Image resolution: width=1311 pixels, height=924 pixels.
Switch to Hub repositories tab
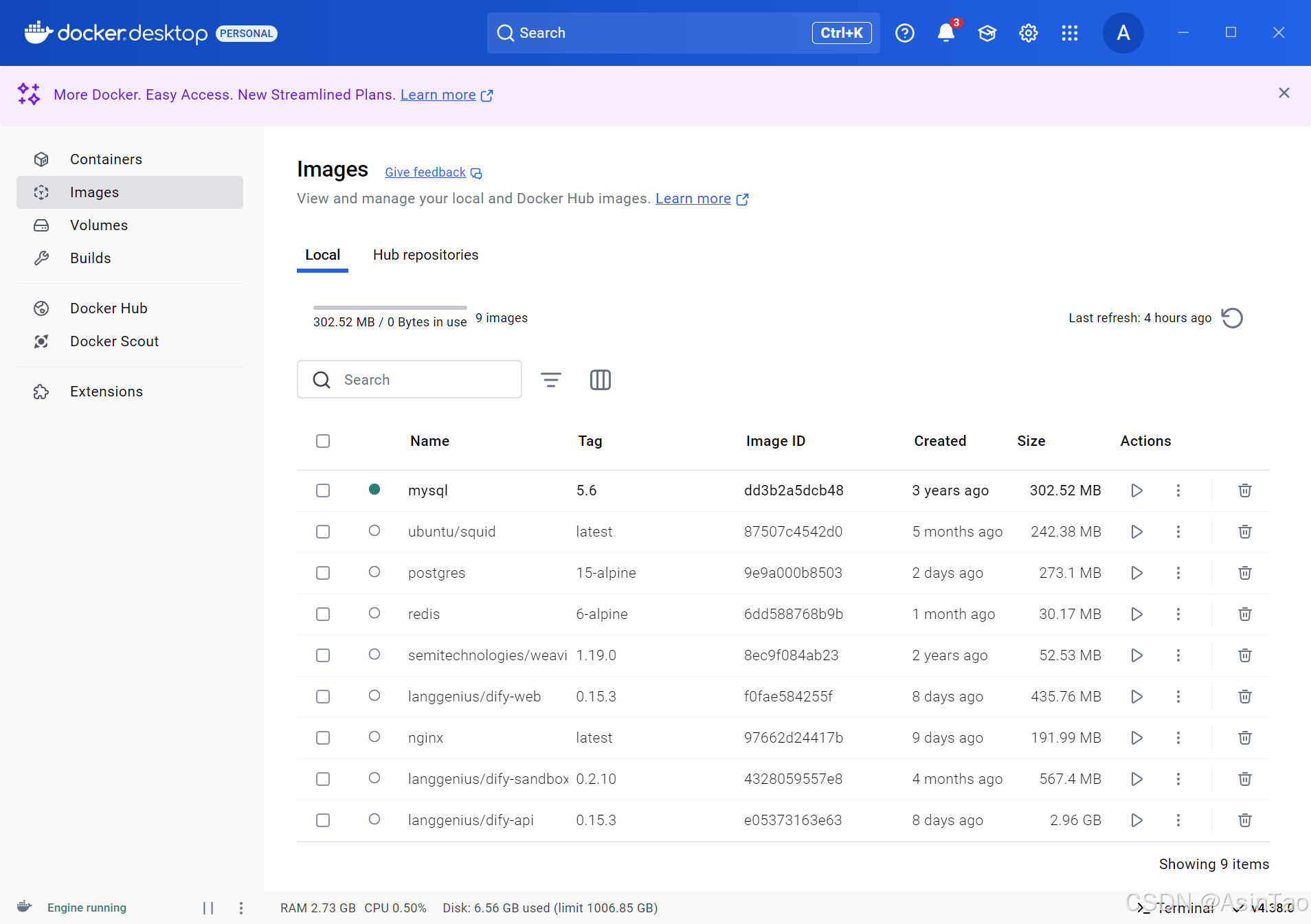click(x=425, y=255)
